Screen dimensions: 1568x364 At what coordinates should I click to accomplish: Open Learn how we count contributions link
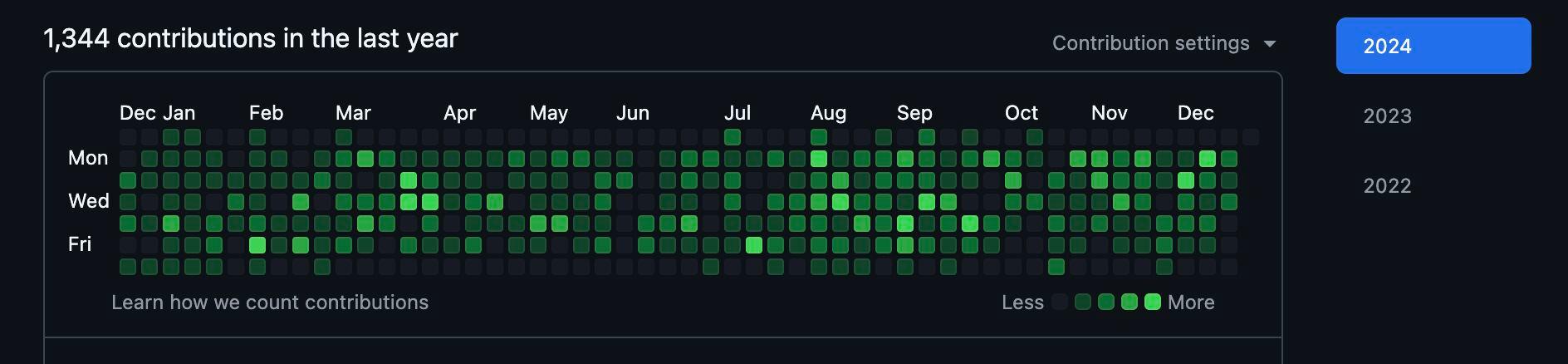[x=270, y=303]
